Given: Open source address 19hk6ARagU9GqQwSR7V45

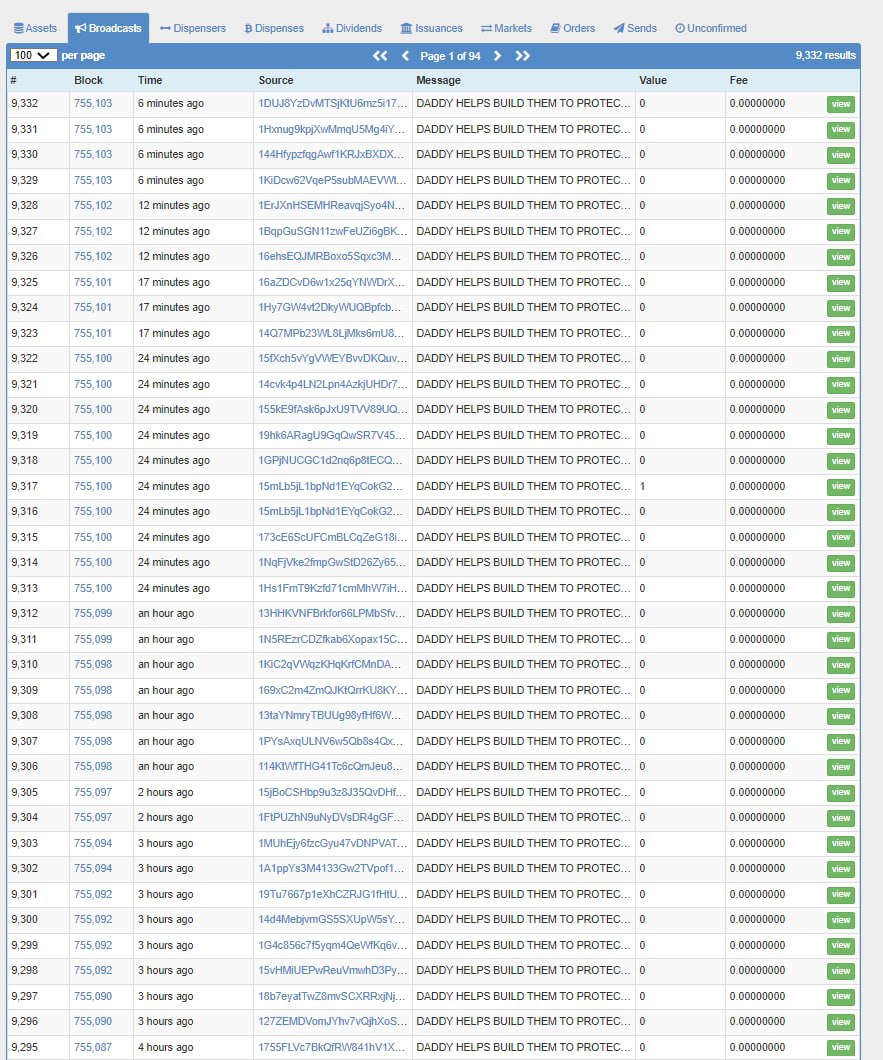Looking at the screenshot, I should tap(332, 435).
